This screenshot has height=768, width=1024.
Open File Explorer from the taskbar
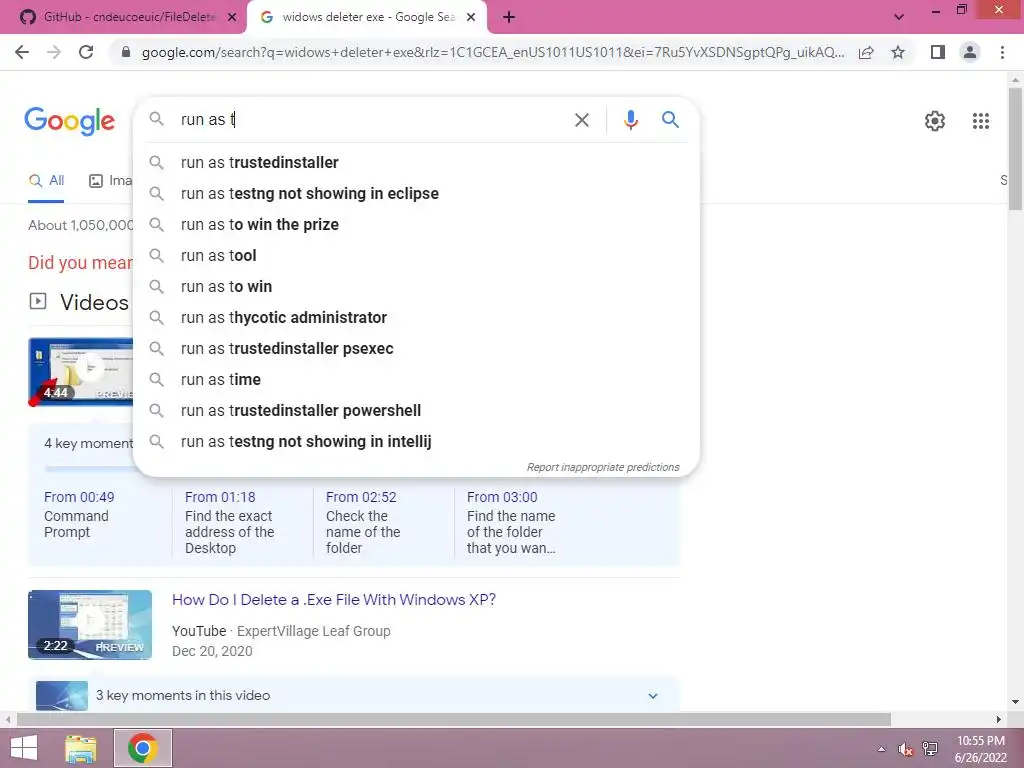81,748
